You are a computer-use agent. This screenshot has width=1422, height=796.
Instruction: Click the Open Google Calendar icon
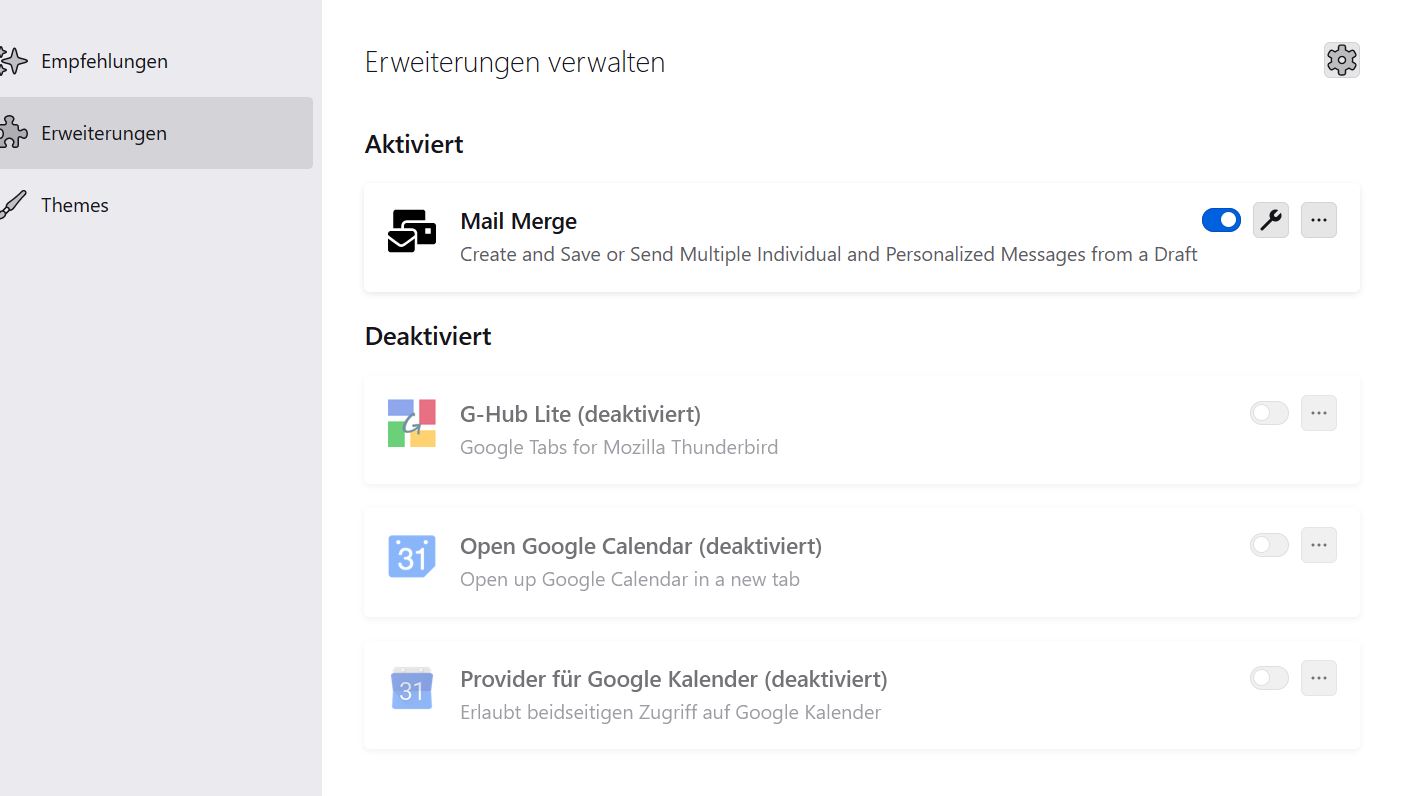point(412,556)
